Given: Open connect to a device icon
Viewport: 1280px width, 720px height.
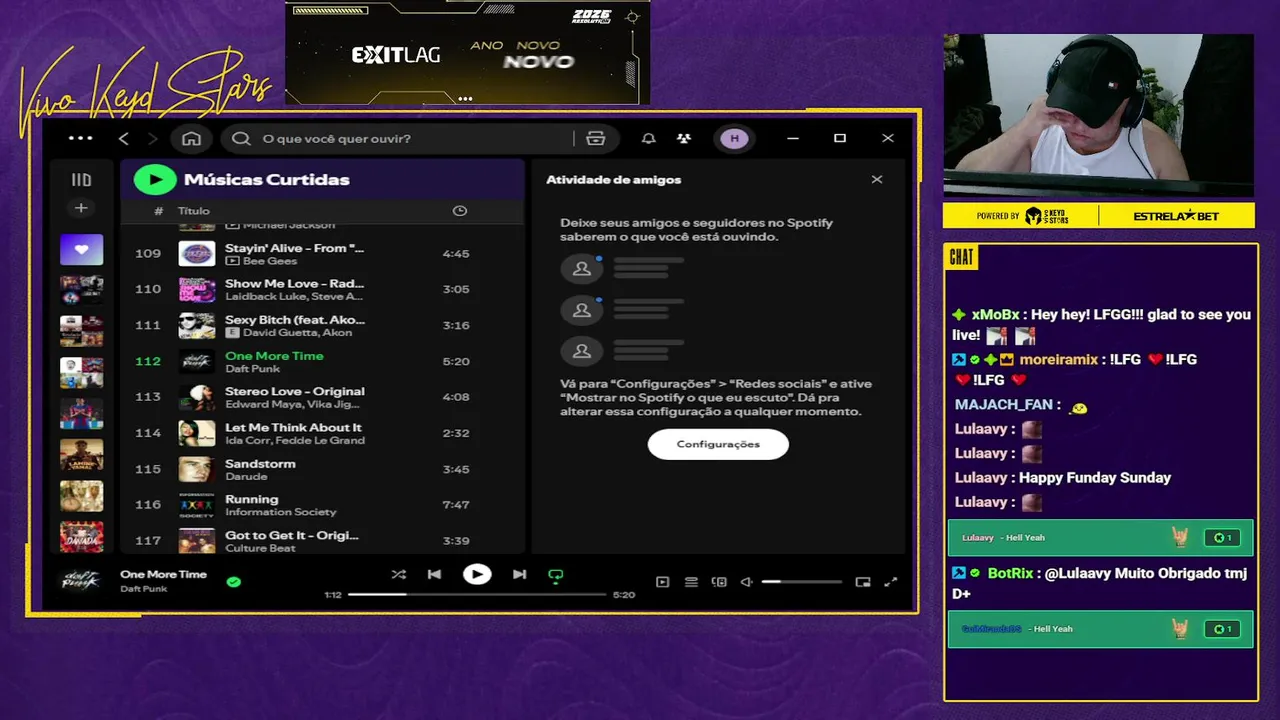Looking at the screenshot, I should 719,582.
